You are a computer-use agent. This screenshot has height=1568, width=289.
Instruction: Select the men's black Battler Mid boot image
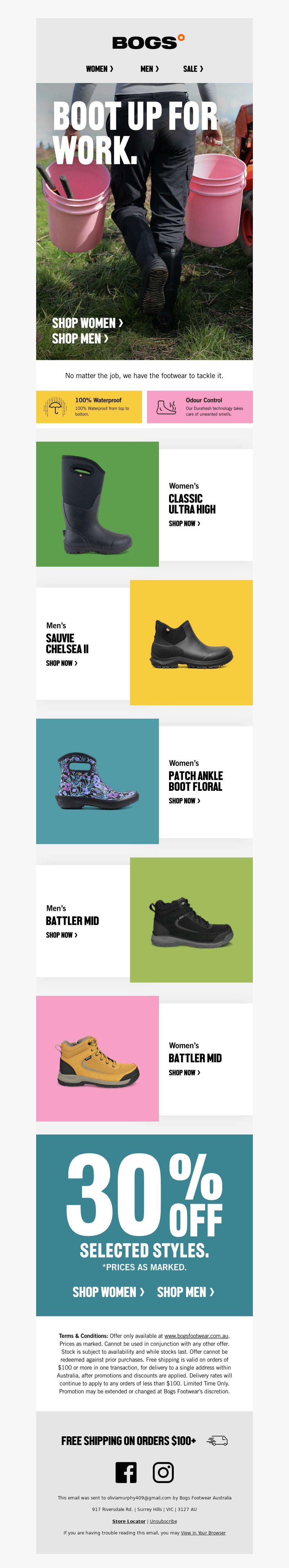pyautogui.click(x=191, y=920)
